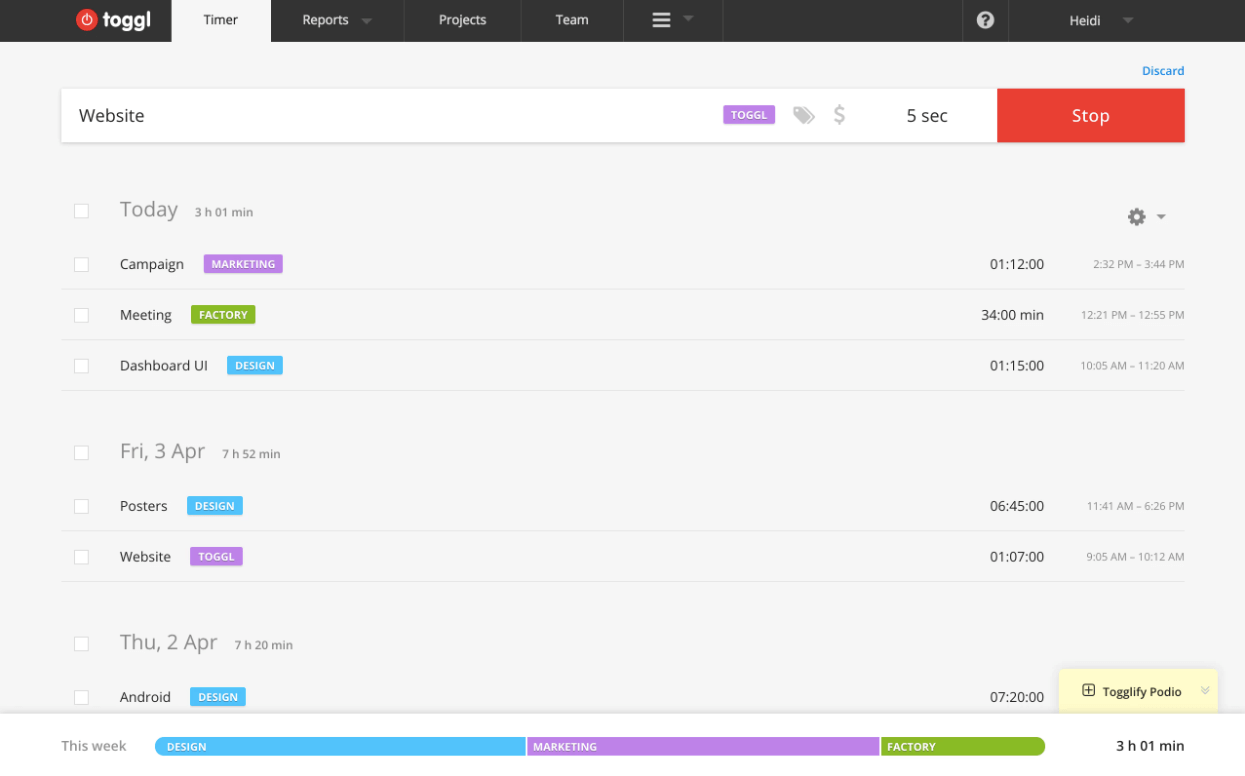This screenshot has height=776, width=1245.
Task: Click the DESIGN segment of weekly bar
Action: pos(340,746)
